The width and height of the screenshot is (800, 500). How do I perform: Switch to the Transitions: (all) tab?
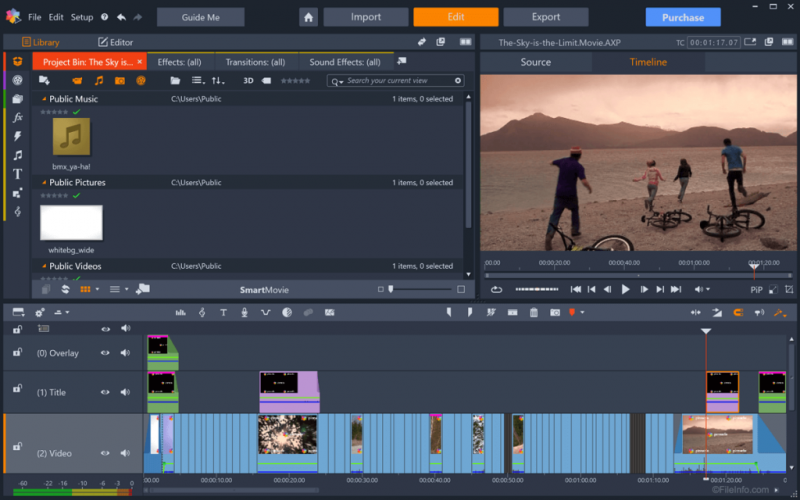(255, 62)
